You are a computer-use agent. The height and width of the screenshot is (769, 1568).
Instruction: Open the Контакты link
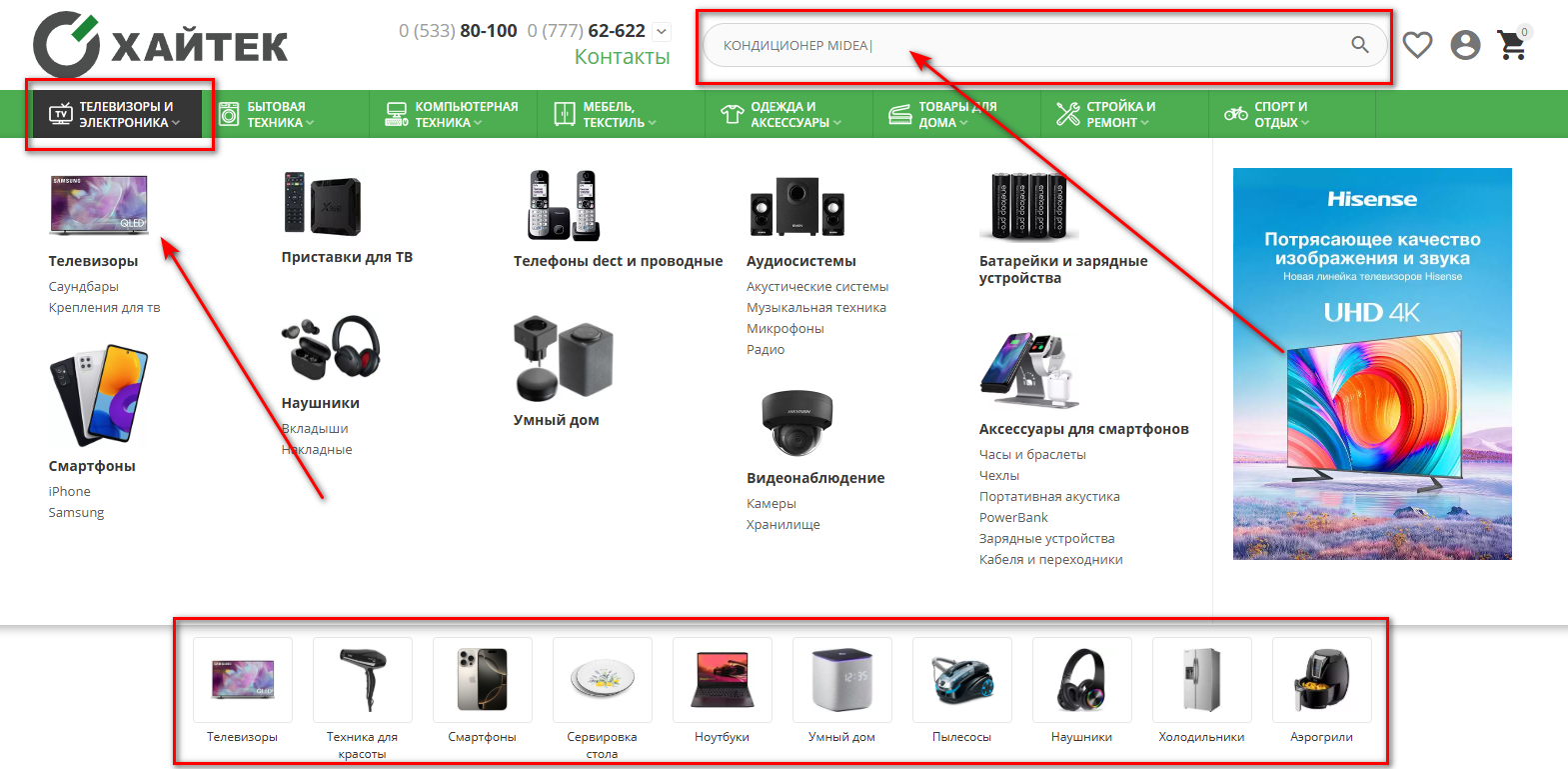pos(622,57)
